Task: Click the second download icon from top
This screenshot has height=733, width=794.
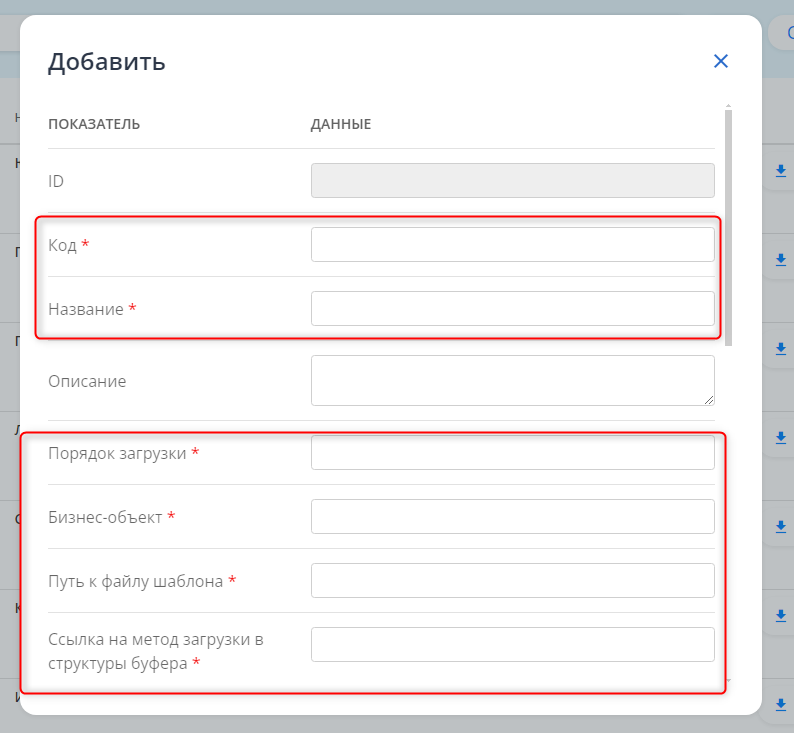Action: pyautogui.click(x=781, y=260)
